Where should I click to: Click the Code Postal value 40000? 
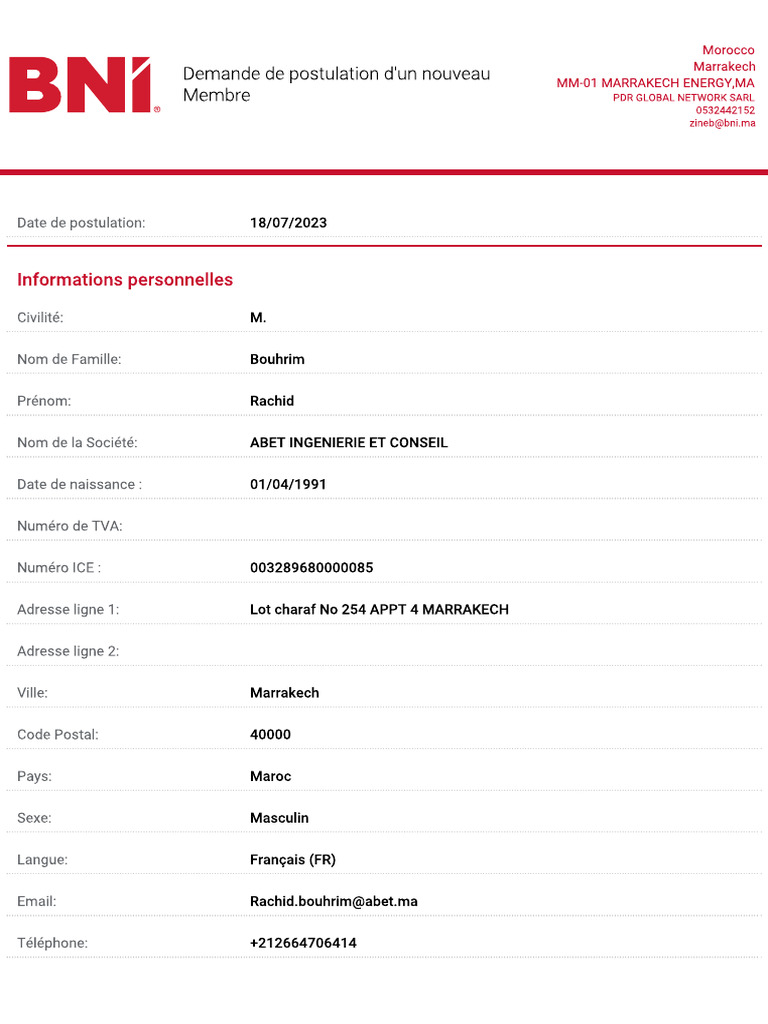pos(270,735)
